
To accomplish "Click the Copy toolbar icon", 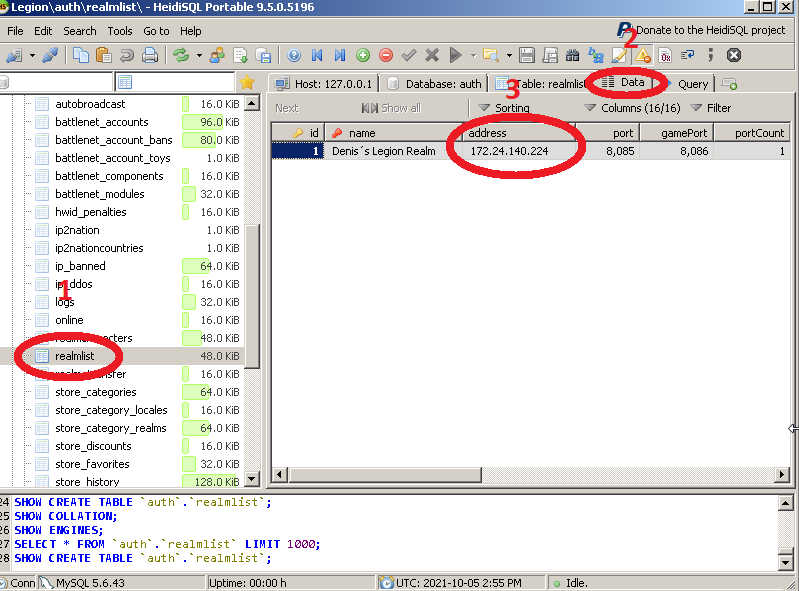I will pos(80,56).
